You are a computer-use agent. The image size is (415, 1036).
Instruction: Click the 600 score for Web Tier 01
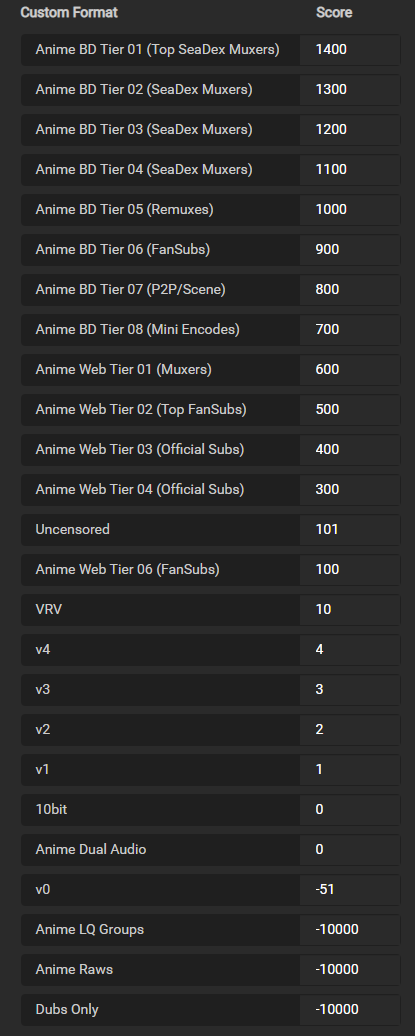pos(350,369)
